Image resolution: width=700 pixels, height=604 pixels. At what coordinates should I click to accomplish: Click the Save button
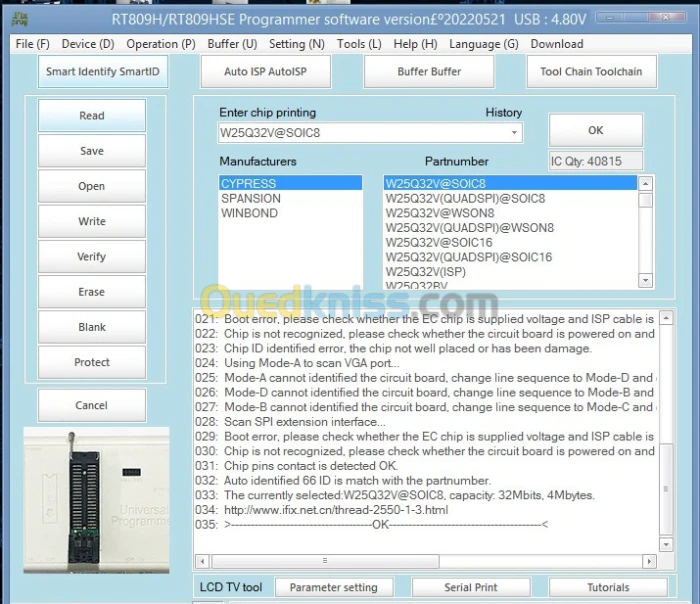92,151
